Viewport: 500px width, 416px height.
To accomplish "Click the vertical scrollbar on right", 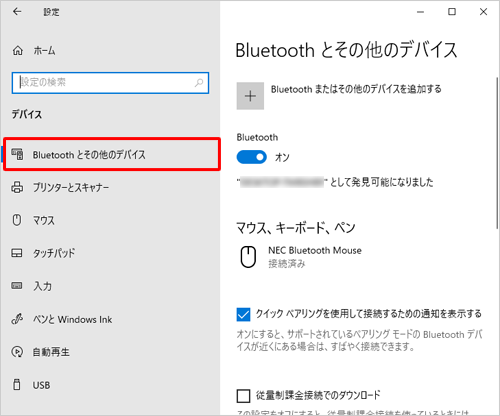I will 497,153.
